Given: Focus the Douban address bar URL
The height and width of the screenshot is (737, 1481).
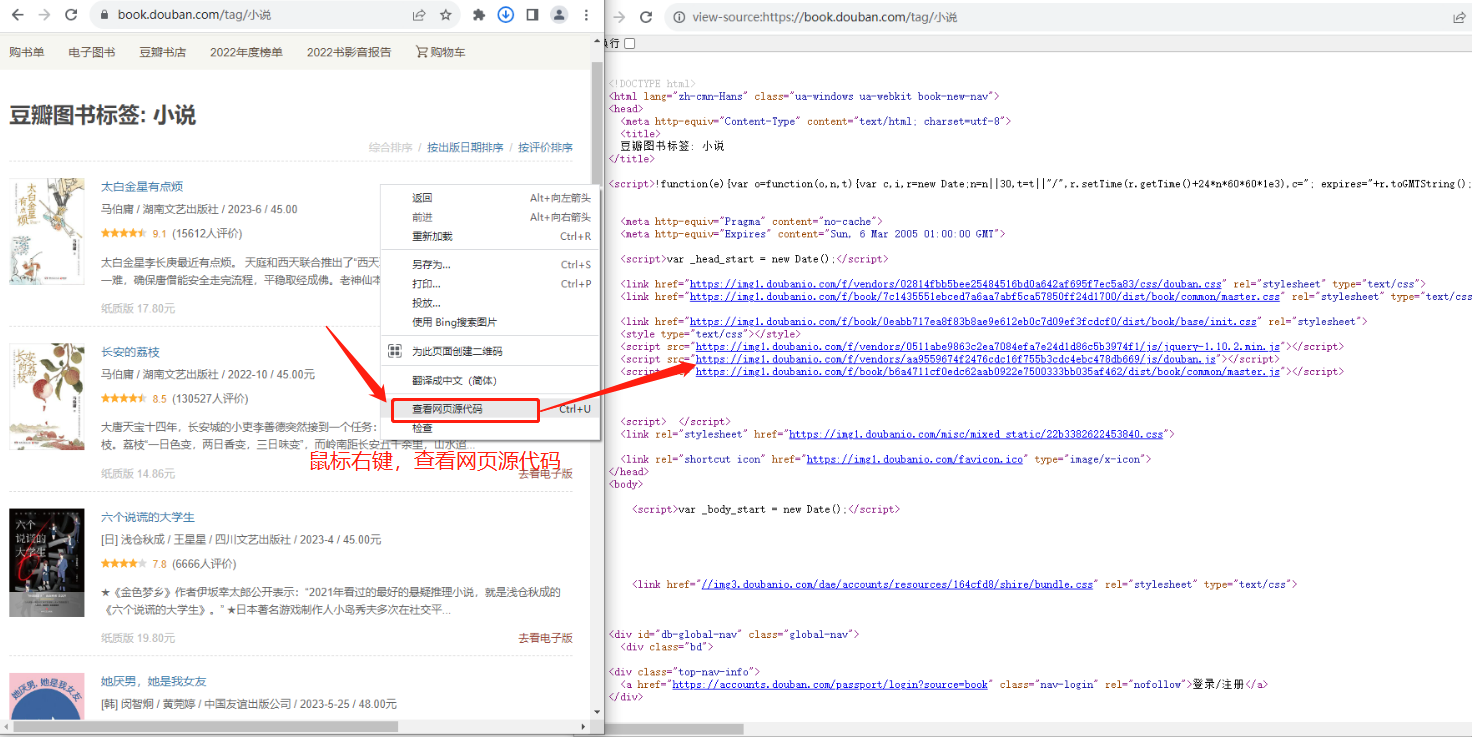Looking at the screenshot, I should tap(194, 15).
